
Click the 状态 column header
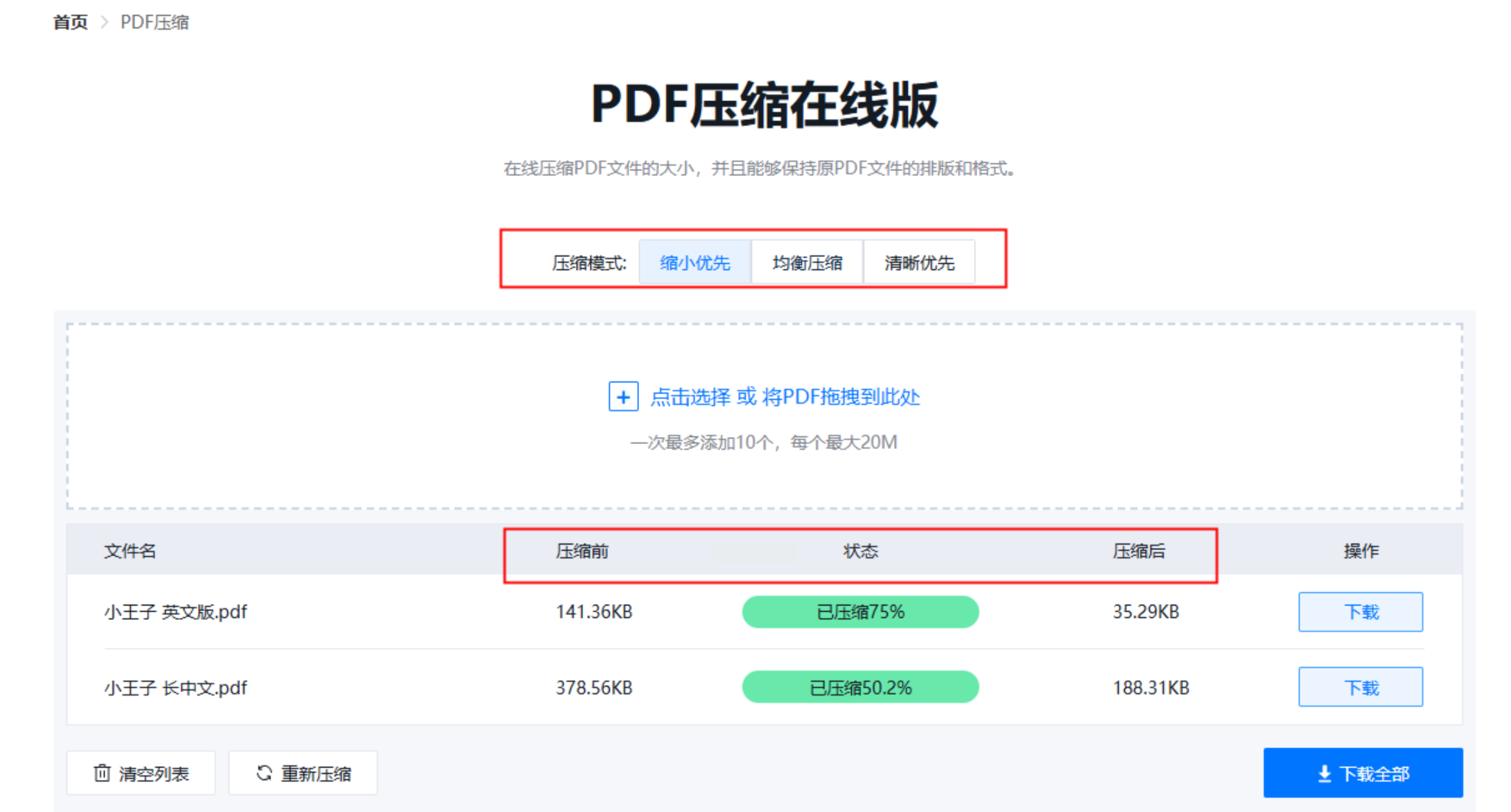point(860,551)
